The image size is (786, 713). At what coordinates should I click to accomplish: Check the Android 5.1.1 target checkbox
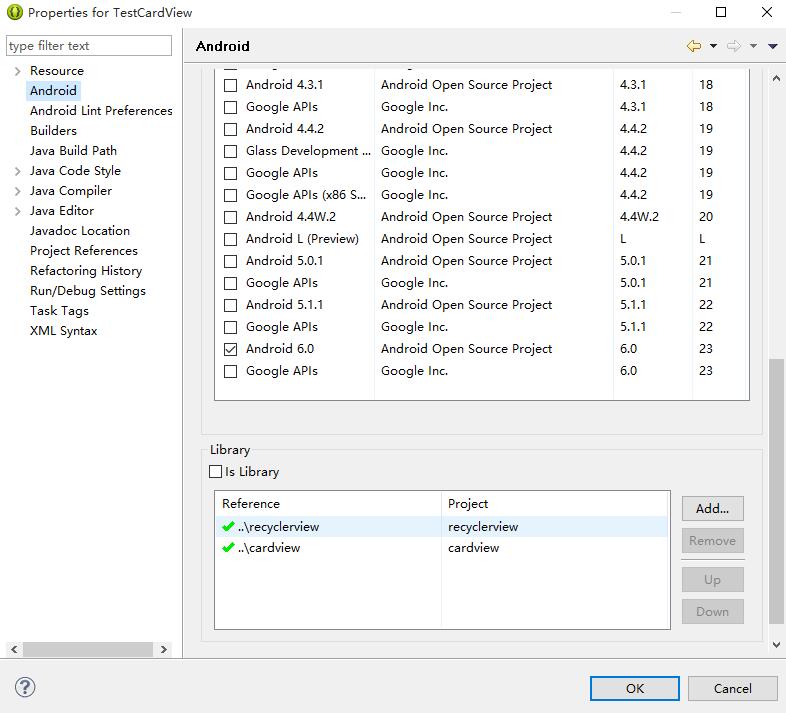click(231, 305)
